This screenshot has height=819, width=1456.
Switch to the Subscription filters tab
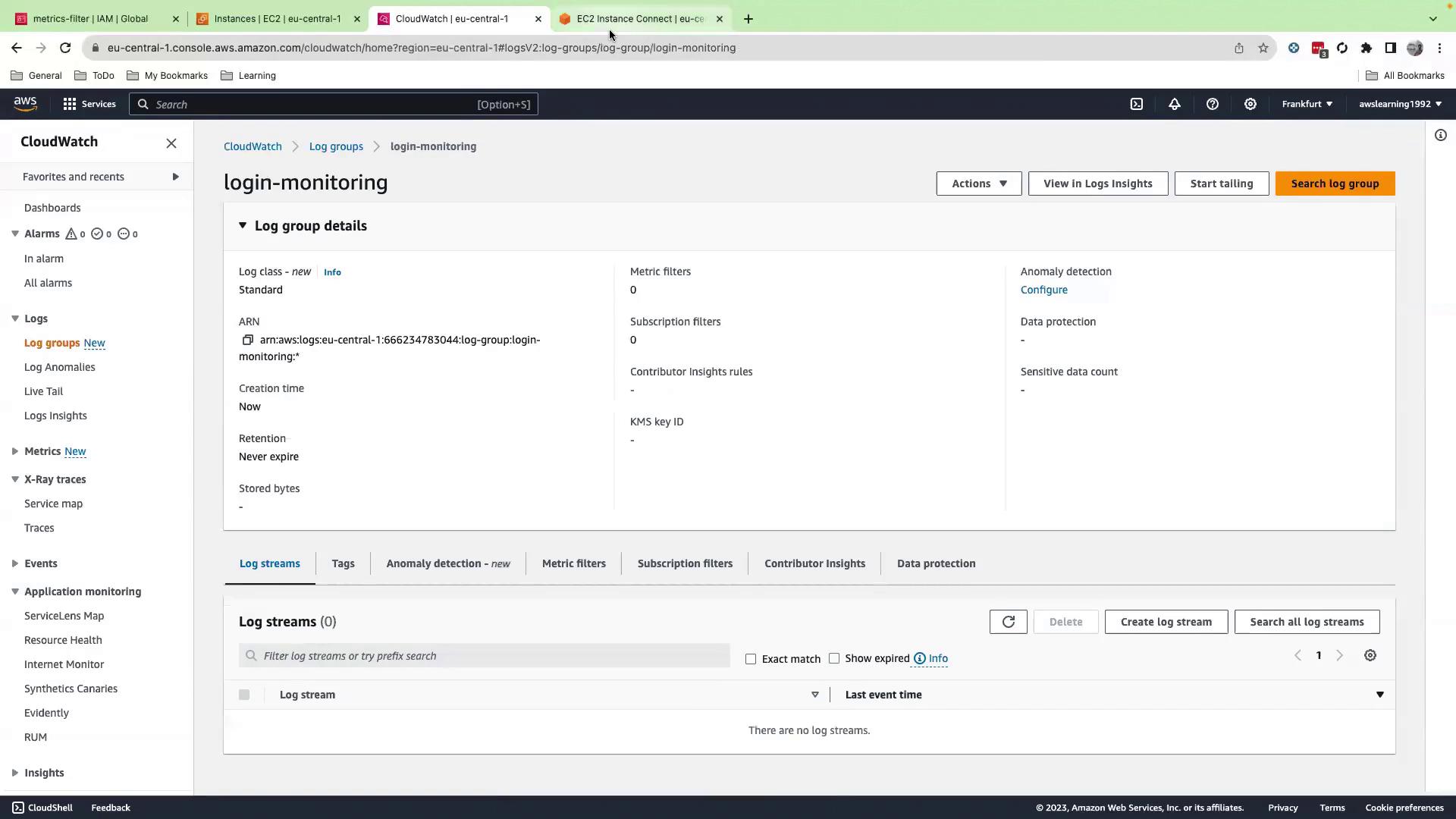coord(684,563)
